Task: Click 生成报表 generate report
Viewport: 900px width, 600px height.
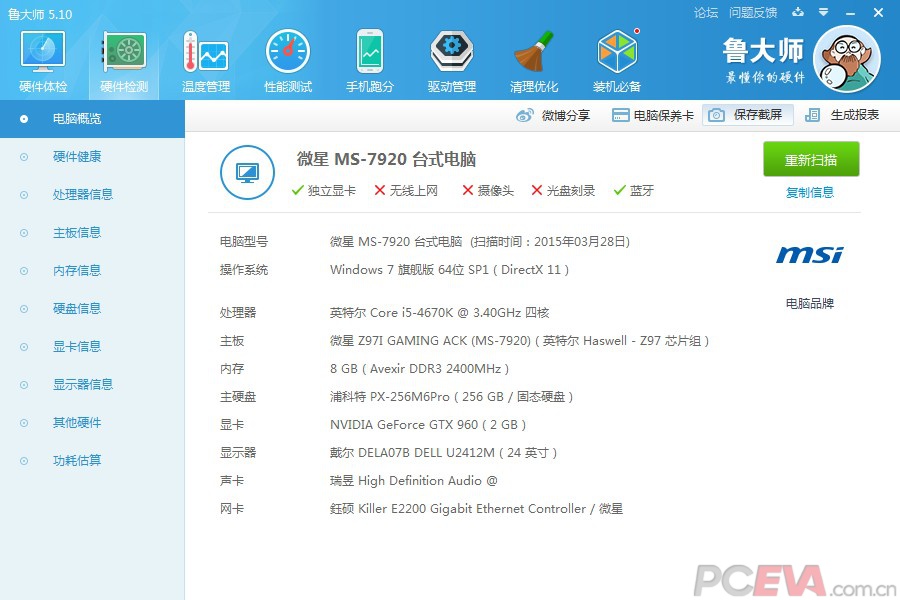Action: point(841,115)
